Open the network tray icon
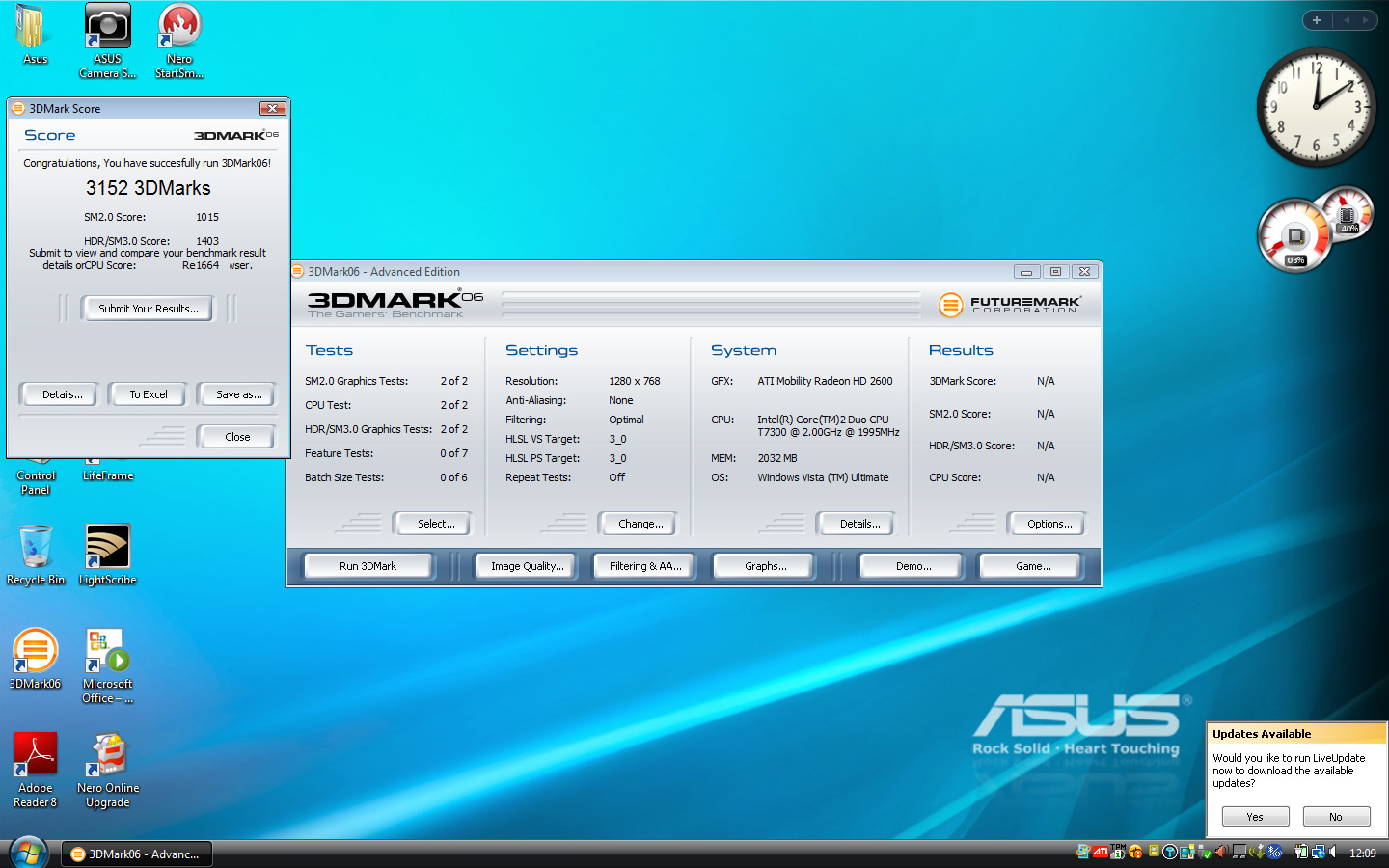This screenshot has height=868, width=1389. [x=1319, y=852]
